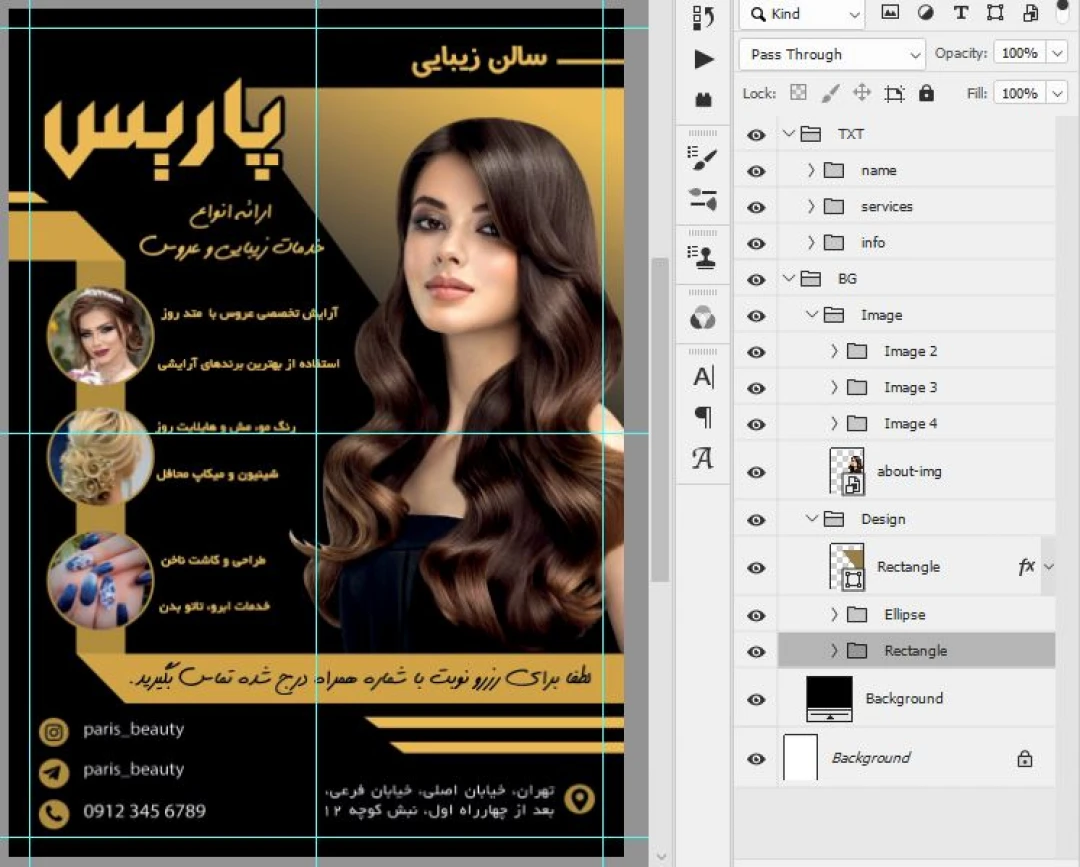Open the Pass Through blend mode dropdown

831,54
